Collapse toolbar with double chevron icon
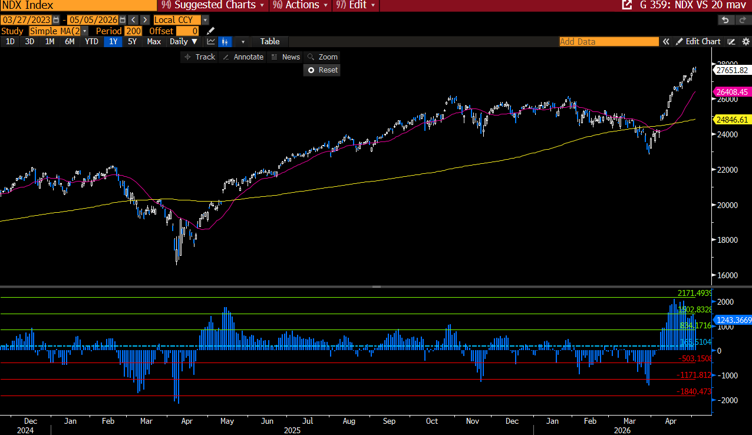752x435 pixels. pyautogui.click(x=666, y=42)
